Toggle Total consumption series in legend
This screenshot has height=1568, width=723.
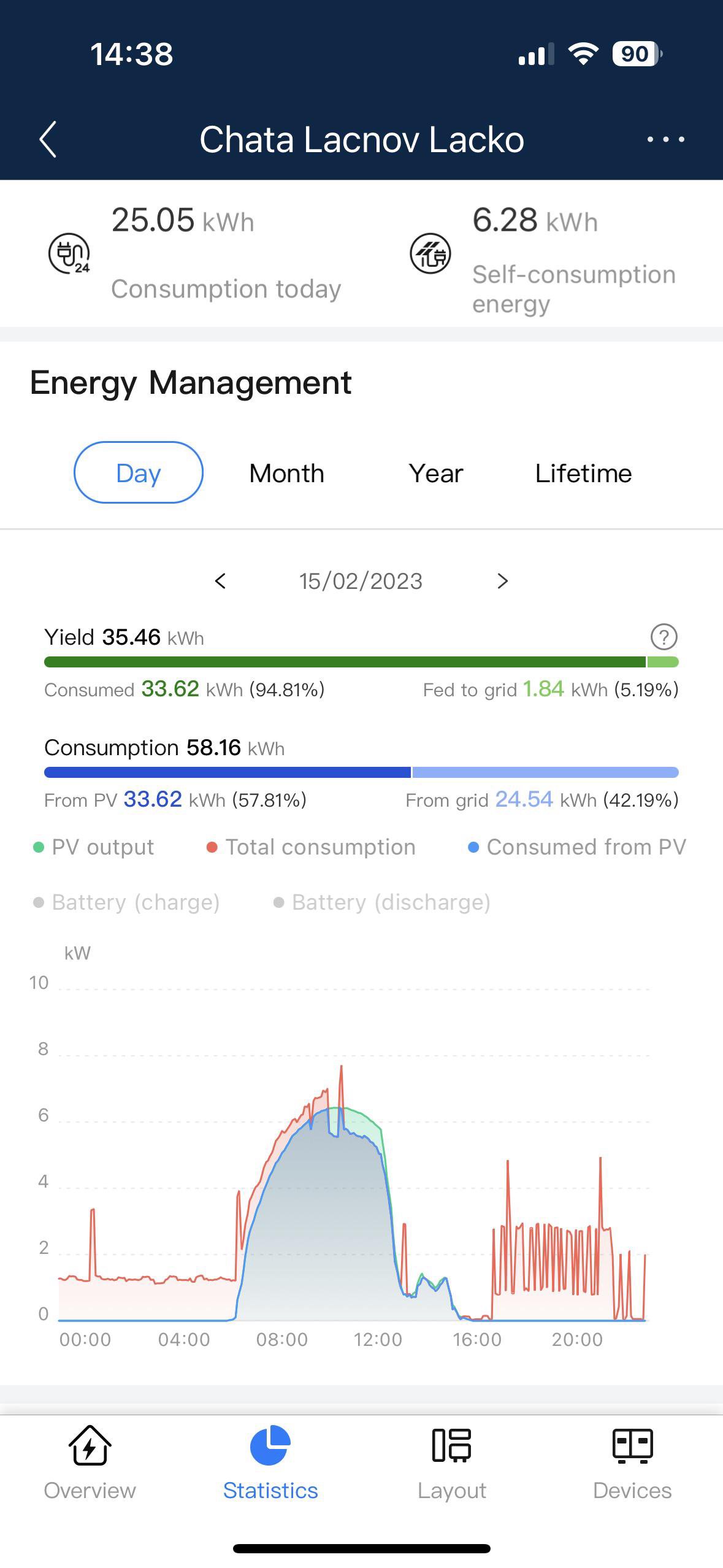point(312,847)
